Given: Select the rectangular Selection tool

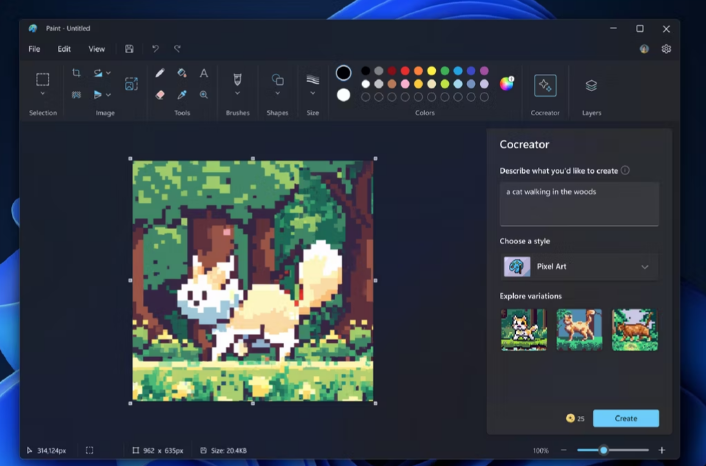Looking at the screenshot, I should coord(43,80).
